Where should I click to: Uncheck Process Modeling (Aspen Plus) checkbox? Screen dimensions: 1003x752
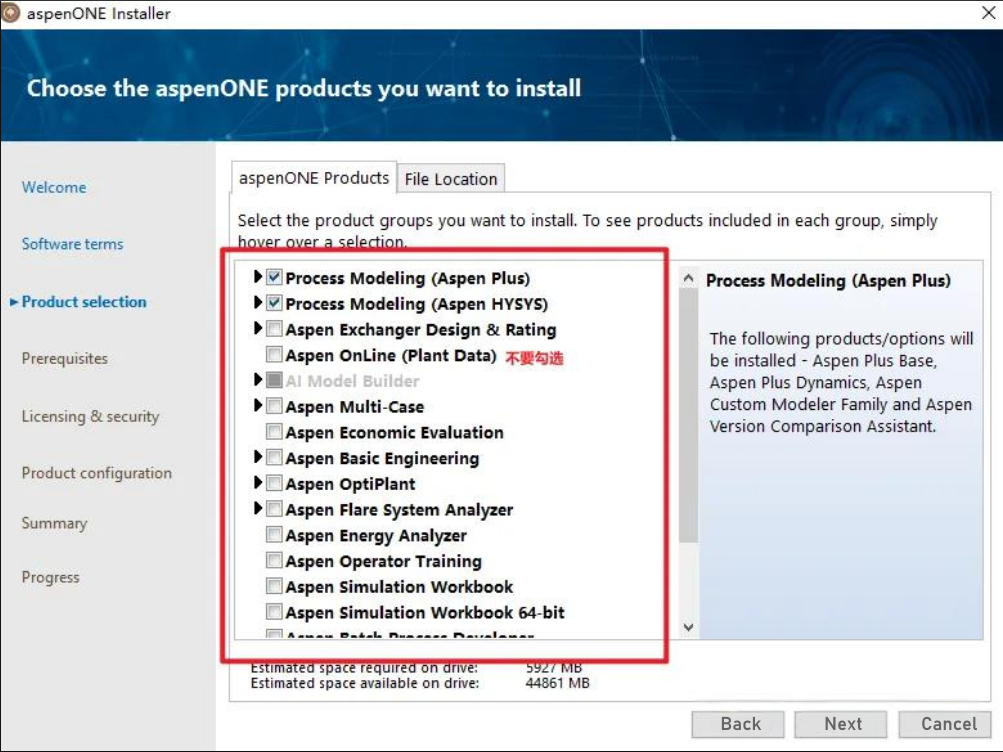pos(274,277)
